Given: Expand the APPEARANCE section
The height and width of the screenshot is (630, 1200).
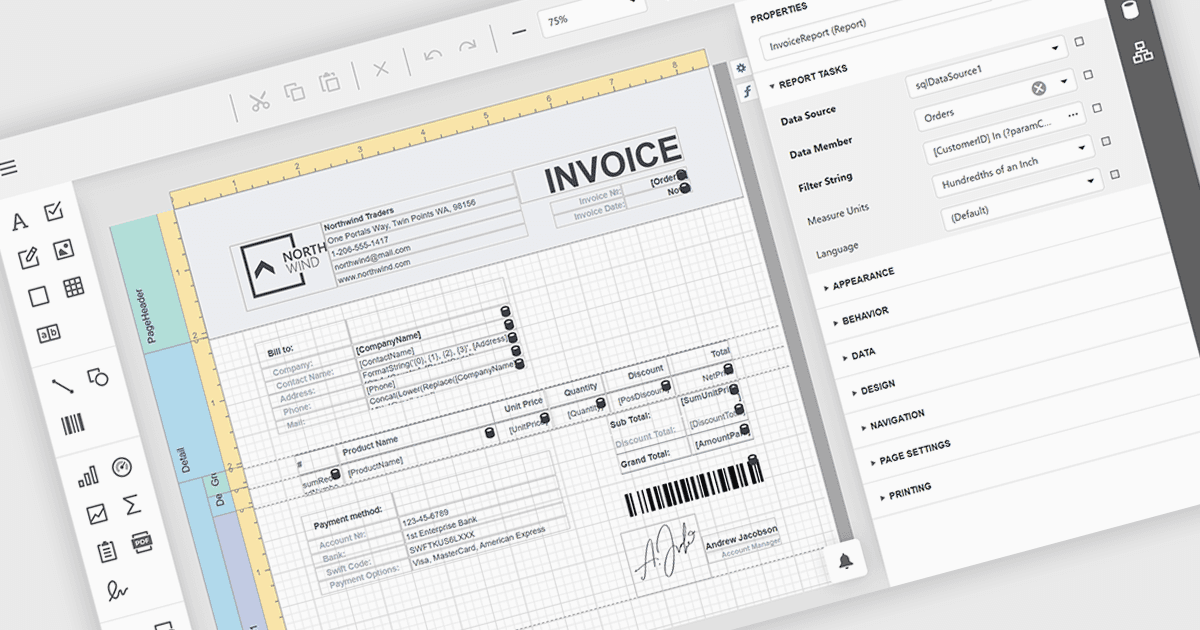Looking at the screenshot, I should click(x=859, y=279).
